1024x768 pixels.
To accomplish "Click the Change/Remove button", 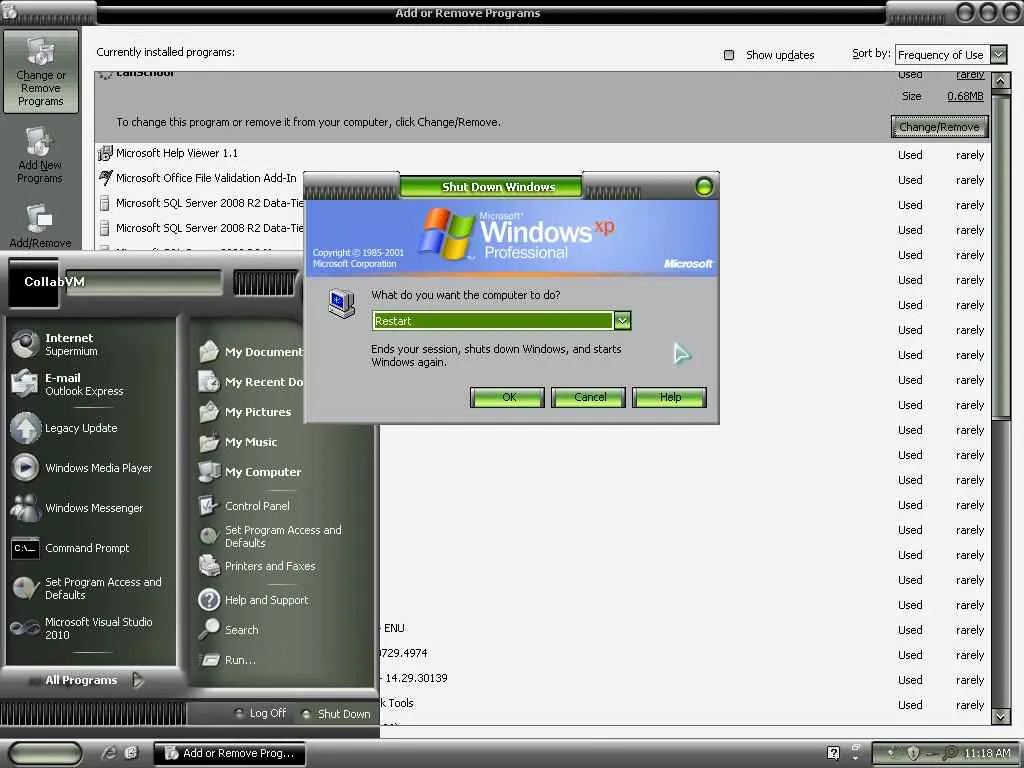I will (939, 127).
